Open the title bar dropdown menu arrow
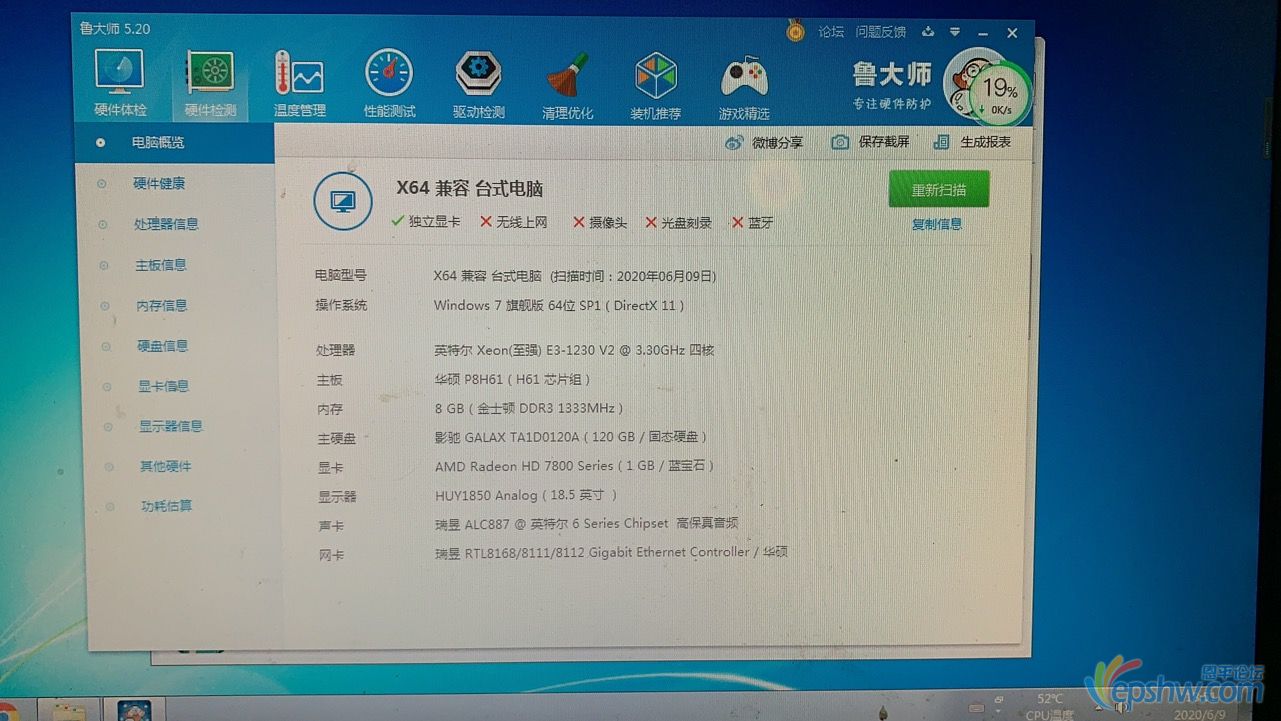 tap(955, 32)
